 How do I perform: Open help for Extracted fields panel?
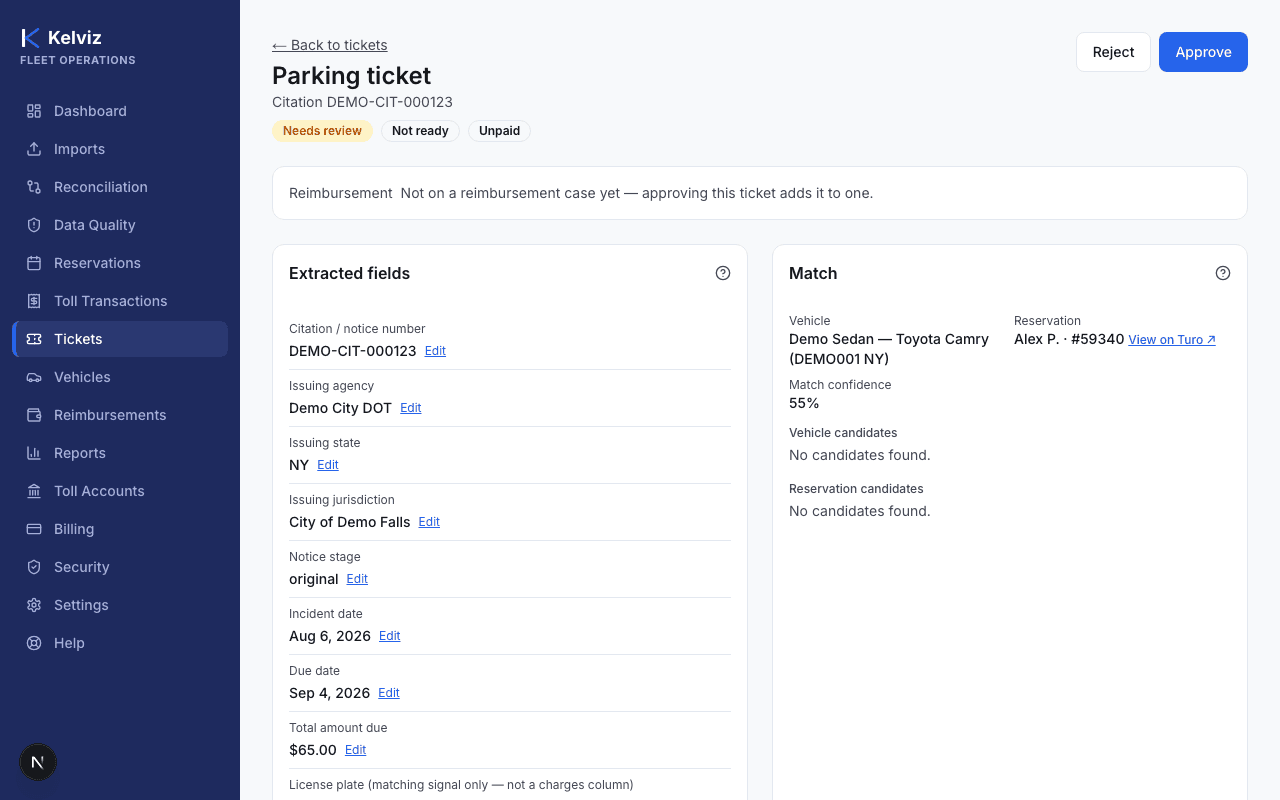pos(723,273)
